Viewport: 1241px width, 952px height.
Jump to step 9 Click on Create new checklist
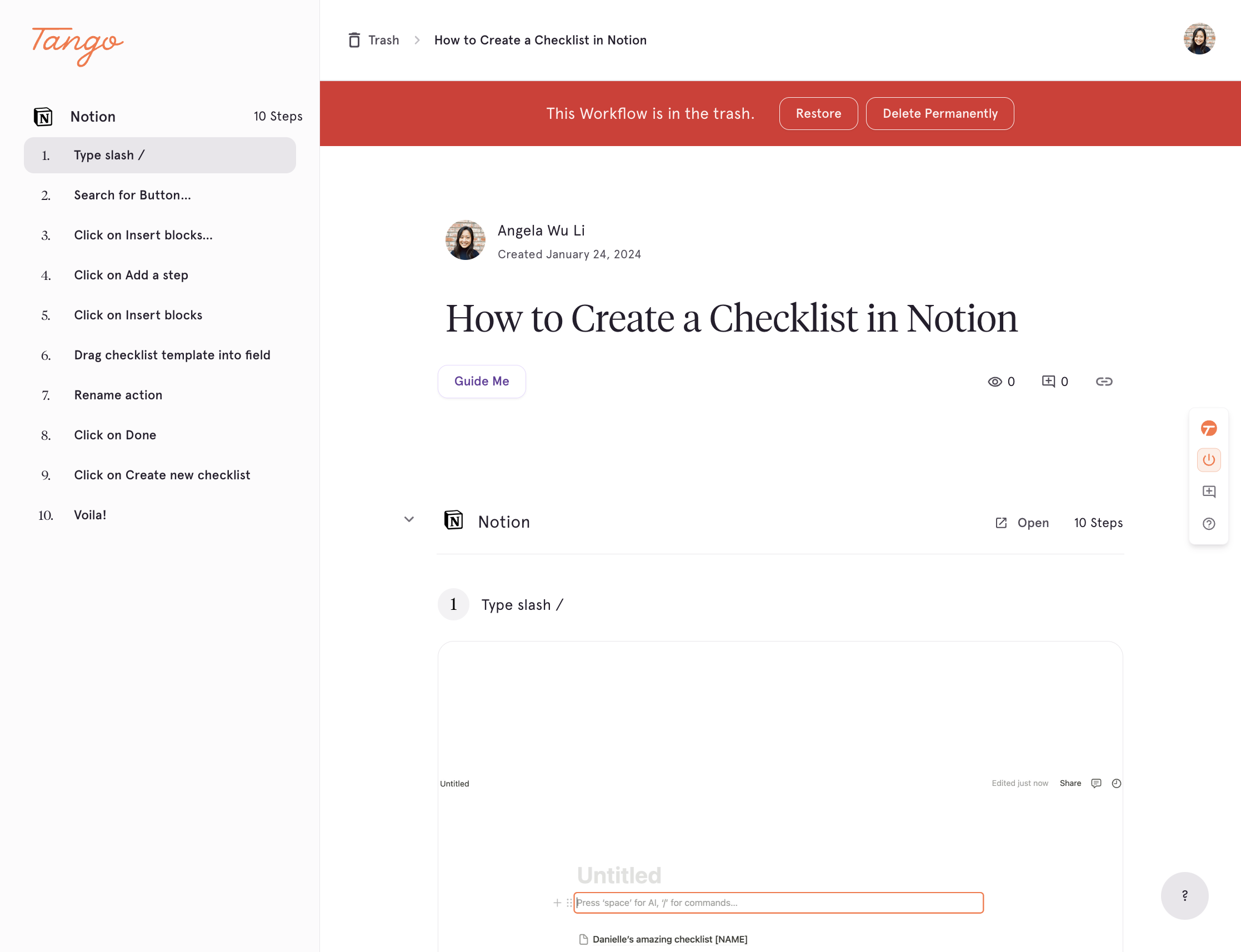click(x=160, y=475)
